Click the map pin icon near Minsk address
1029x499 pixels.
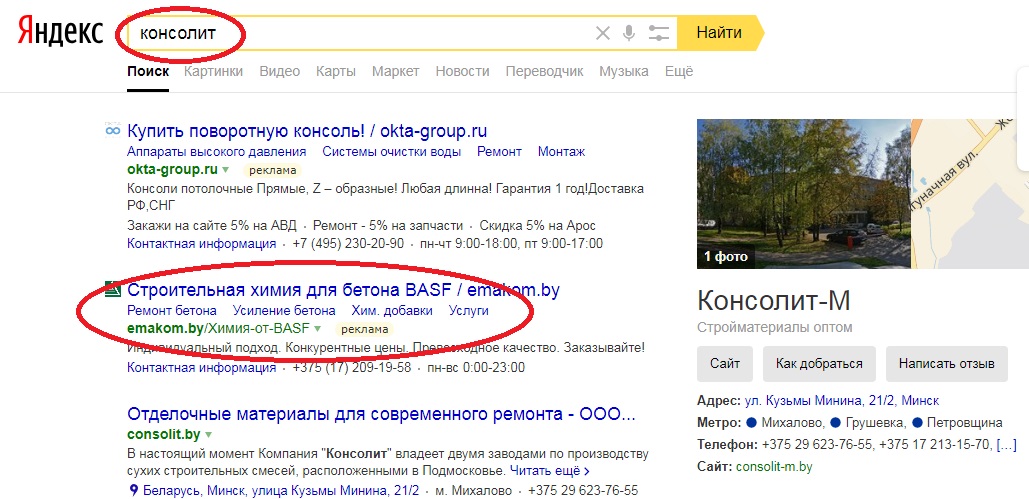[x=134, y=490]
